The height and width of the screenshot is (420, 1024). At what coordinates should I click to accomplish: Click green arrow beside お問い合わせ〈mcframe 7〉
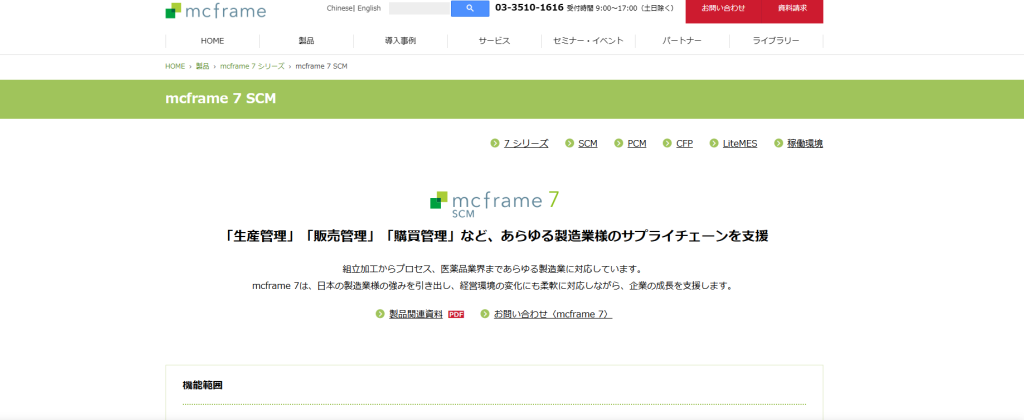tap(485, 314)
